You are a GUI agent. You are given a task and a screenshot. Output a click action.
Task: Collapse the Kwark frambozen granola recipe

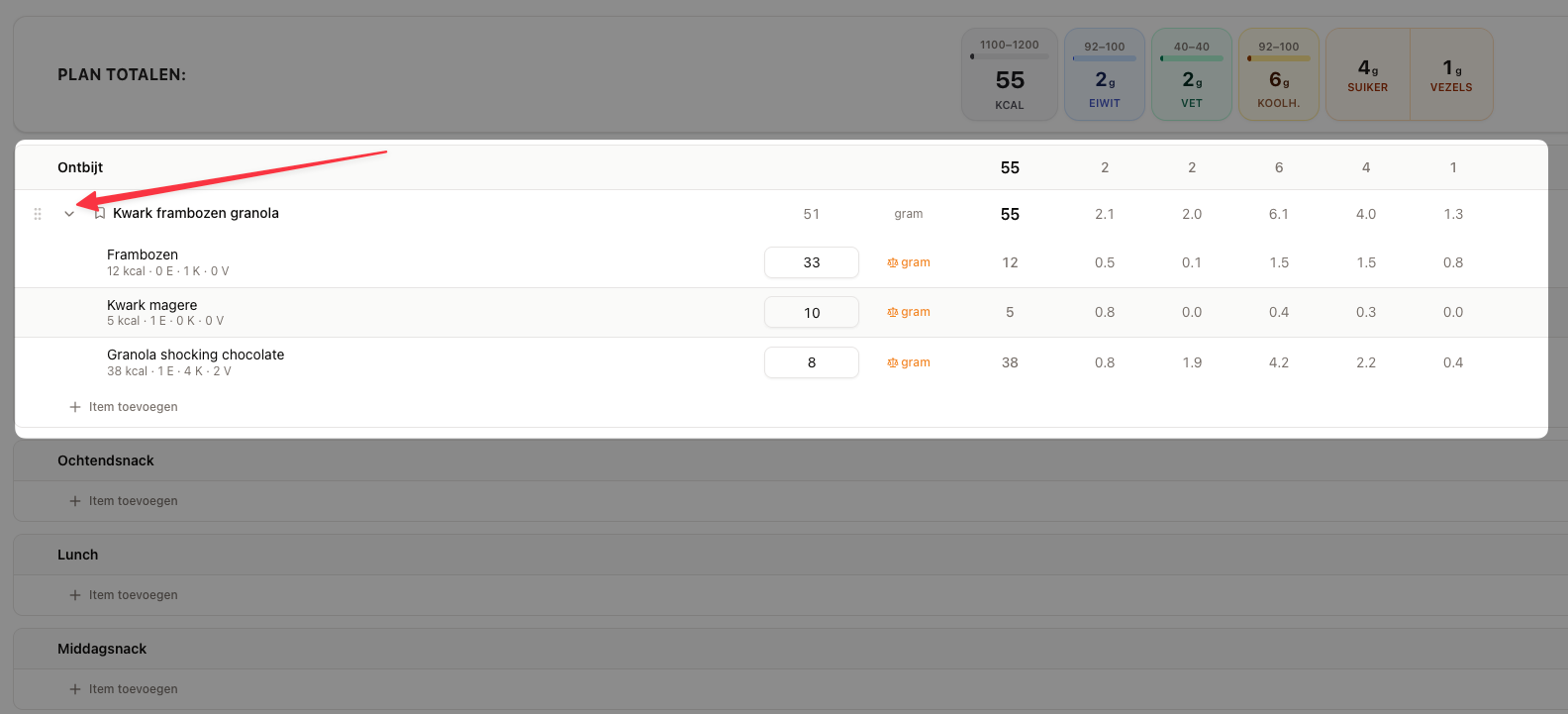click(x=69, y=214)
